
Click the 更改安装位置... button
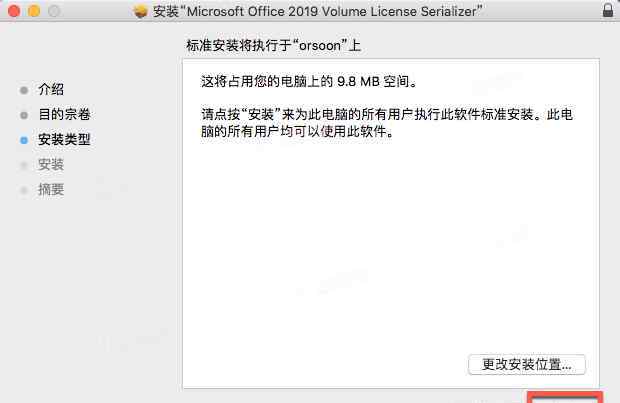[x=527, y=363]
